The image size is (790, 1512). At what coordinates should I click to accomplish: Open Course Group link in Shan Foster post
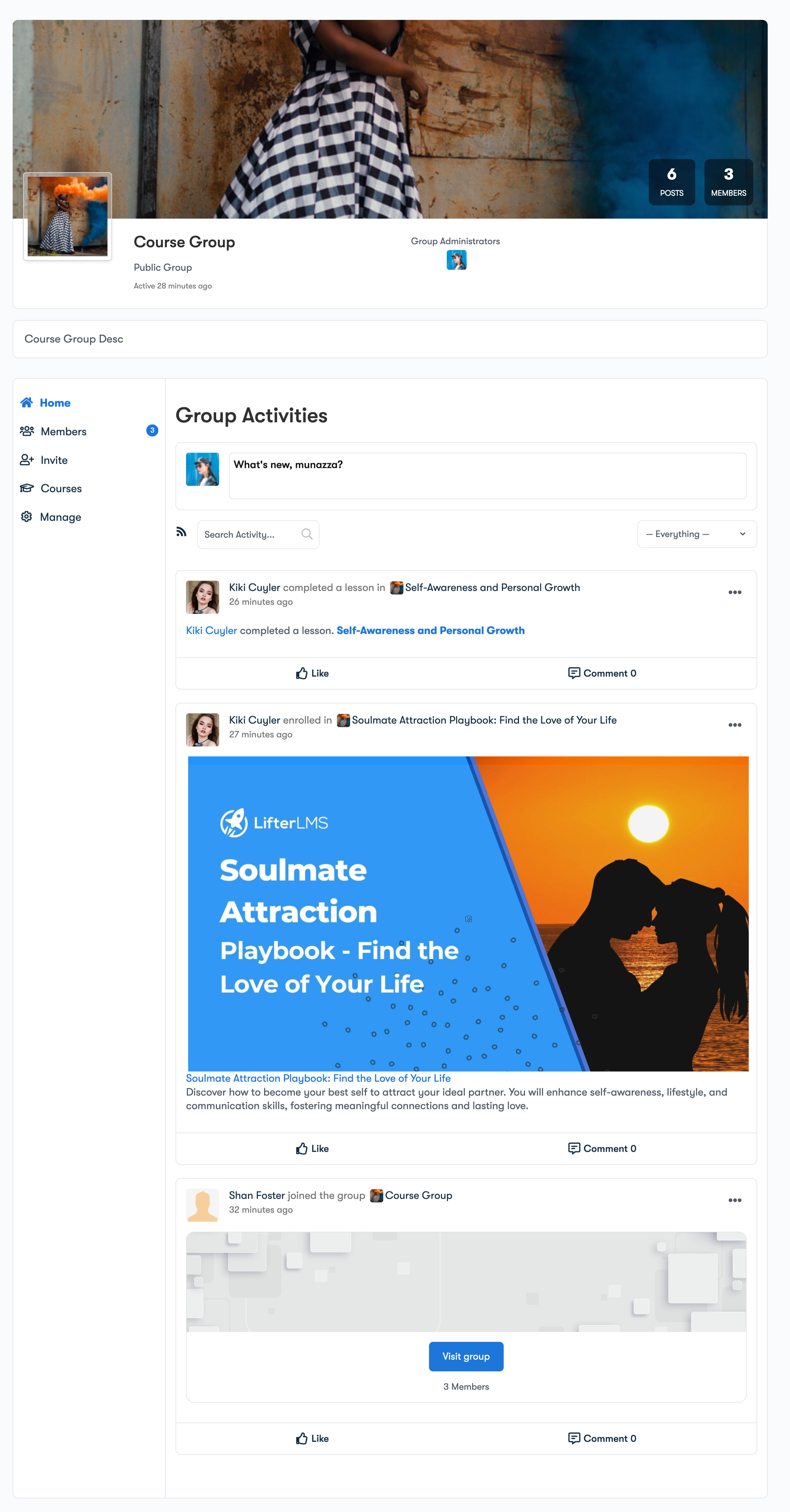tap(418, 1196)
